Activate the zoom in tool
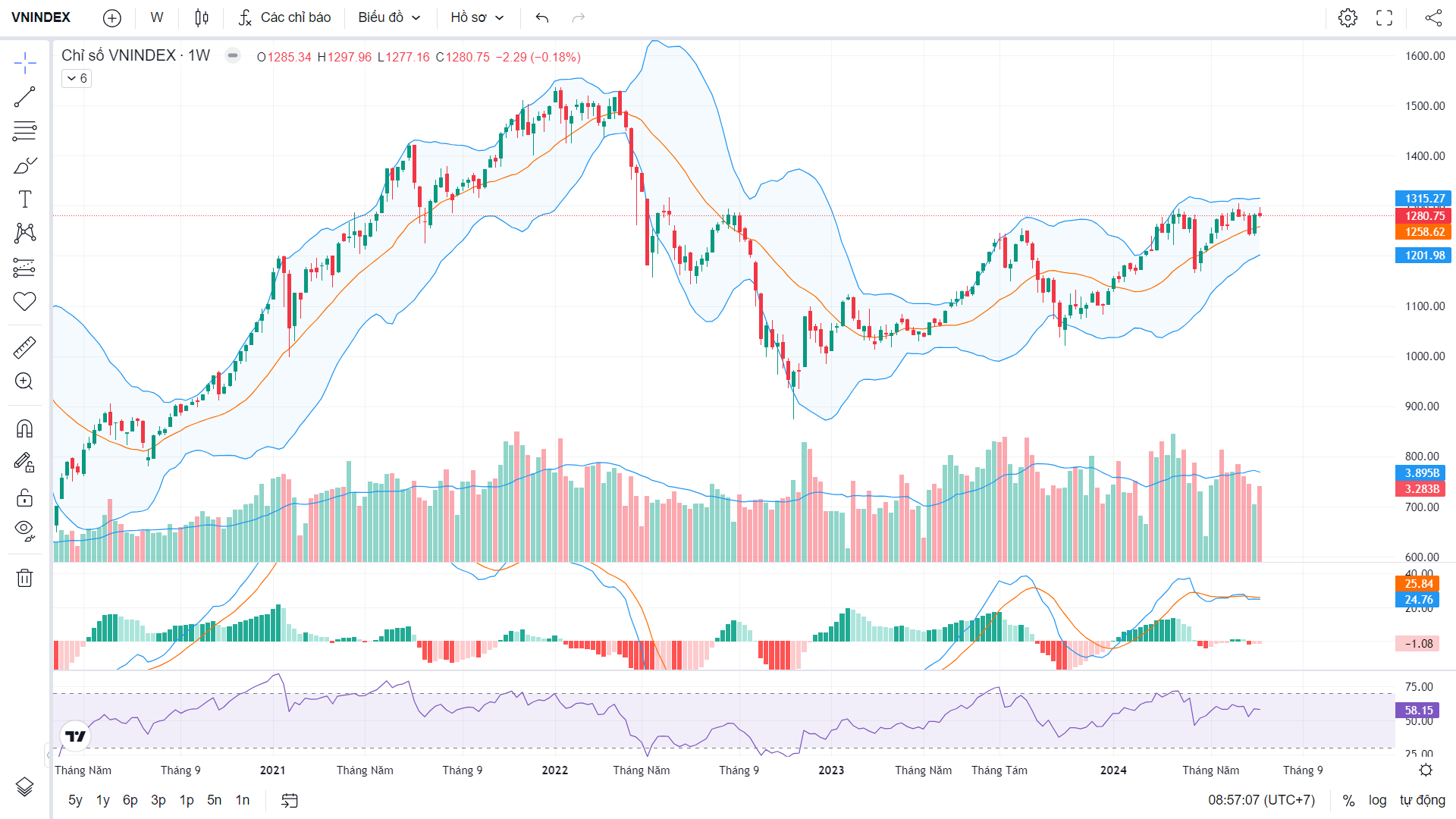 click(25, 381)
